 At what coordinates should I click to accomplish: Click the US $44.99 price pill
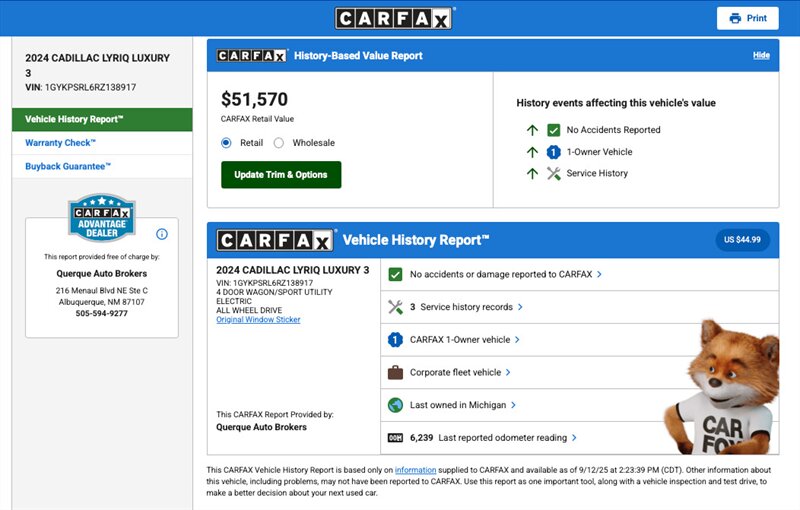coord(742,240)
